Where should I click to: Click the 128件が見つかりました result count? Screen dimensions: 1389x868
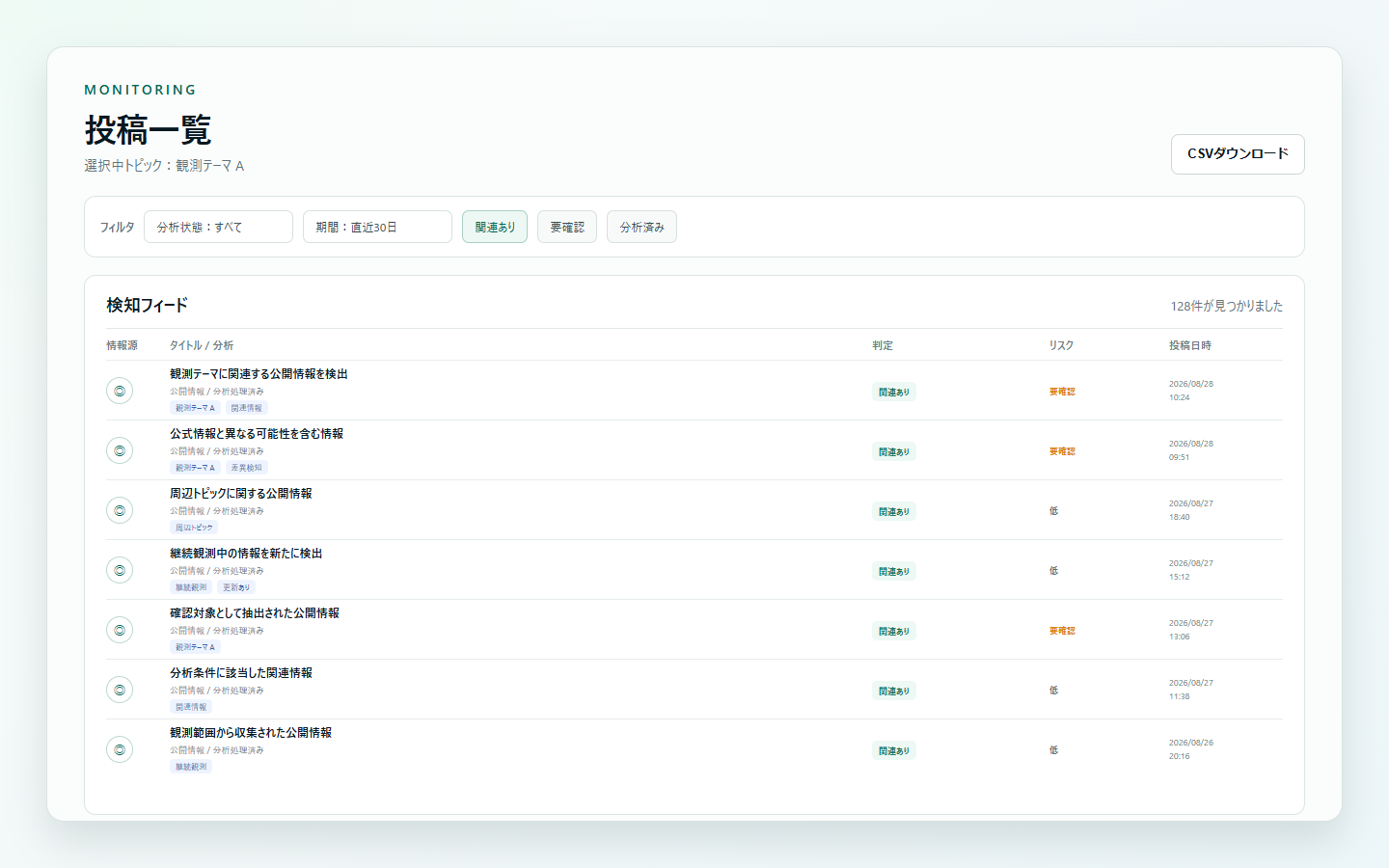click(1227, 306)
